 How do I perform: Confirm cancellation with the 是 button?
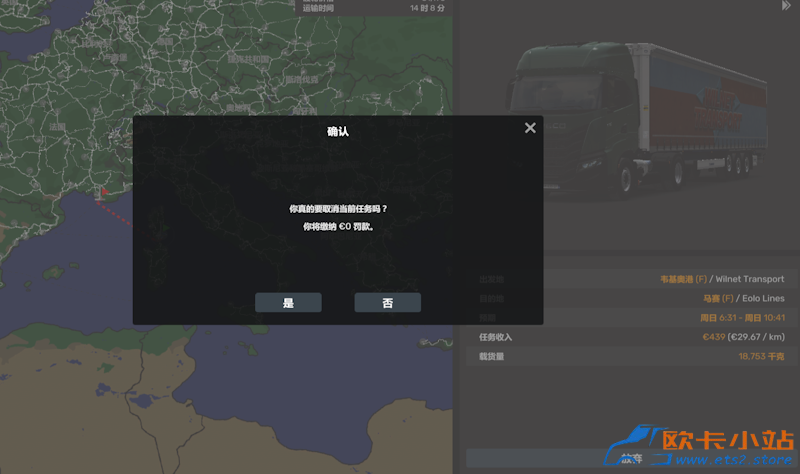tap(288, 303)
